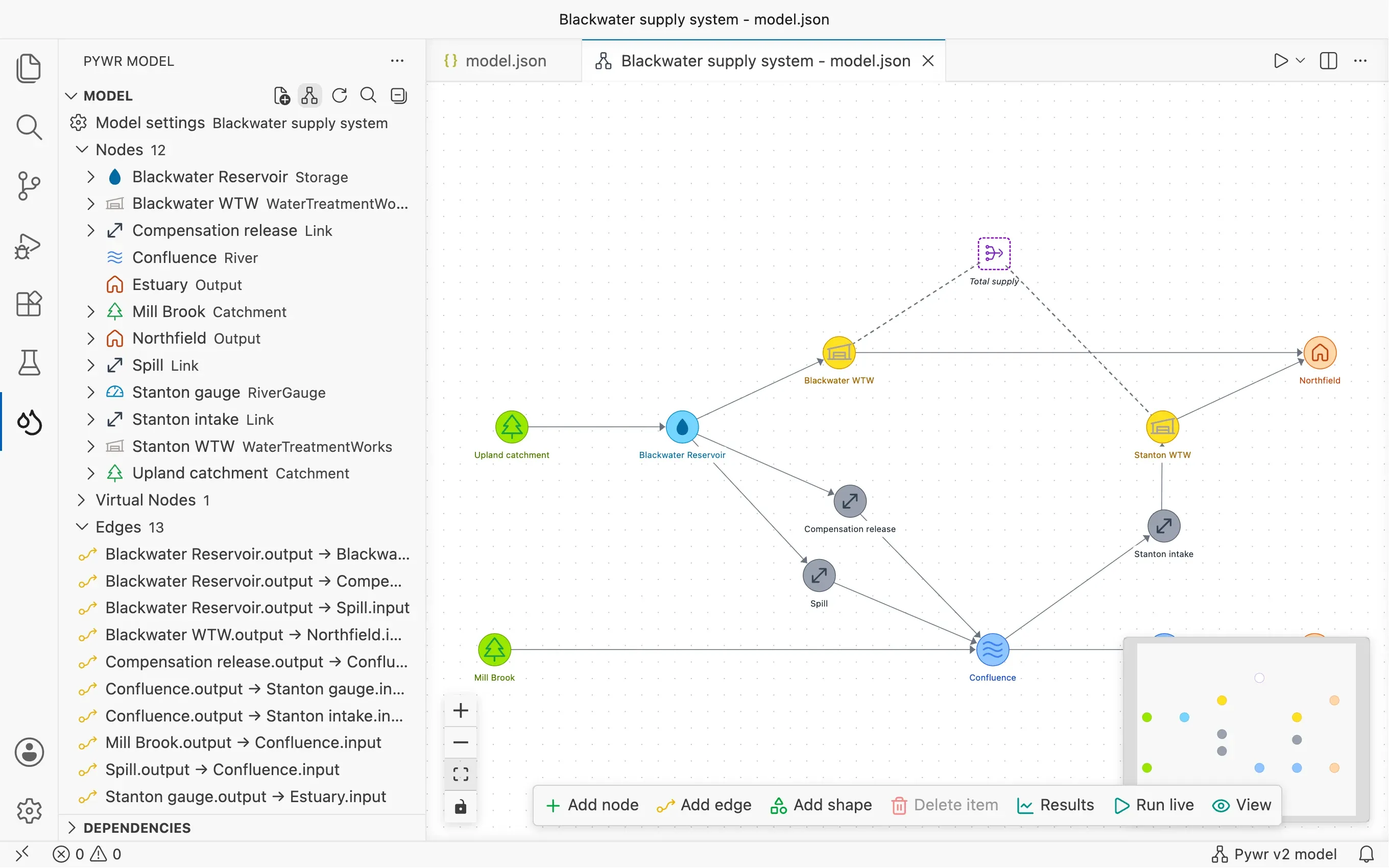This screenshot has width=1389, height=868.
Task: Open the Pywr water drop view
Action: tap(29, 423)
